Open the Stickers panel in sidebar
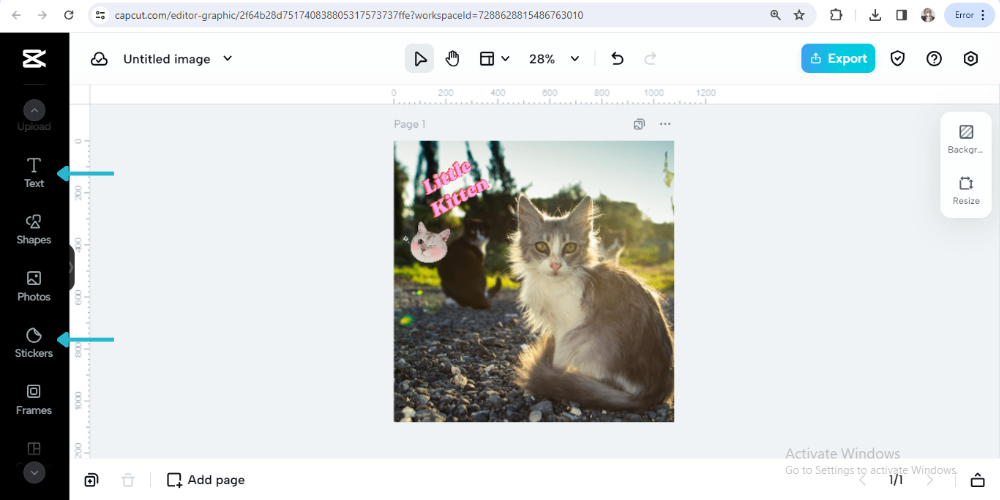 point(34,343)
